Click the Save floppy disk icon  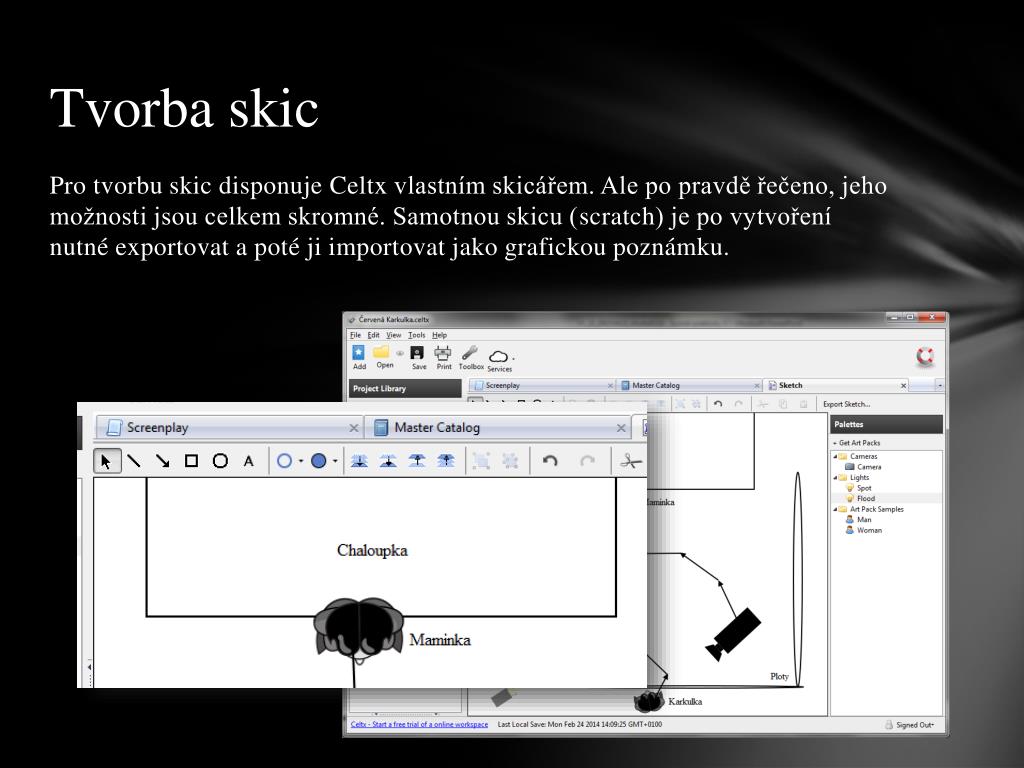click(418, 357)
